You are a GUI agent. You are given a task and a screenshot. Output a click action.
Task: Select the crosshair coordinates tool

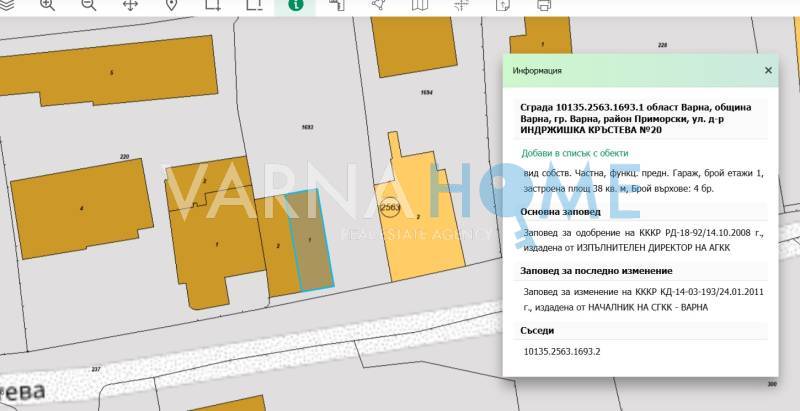(x=461, y=5)
